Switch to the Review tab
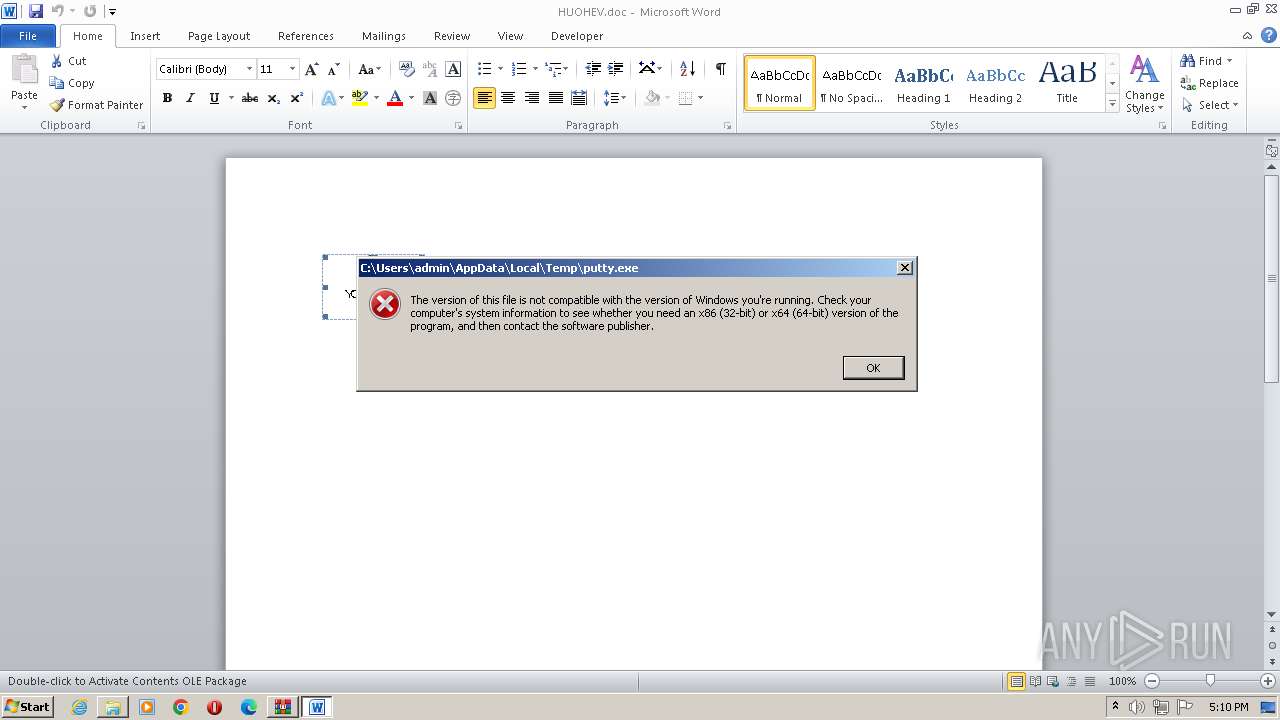Viewport: 1280px width, 720px height. tap(452, 36)
